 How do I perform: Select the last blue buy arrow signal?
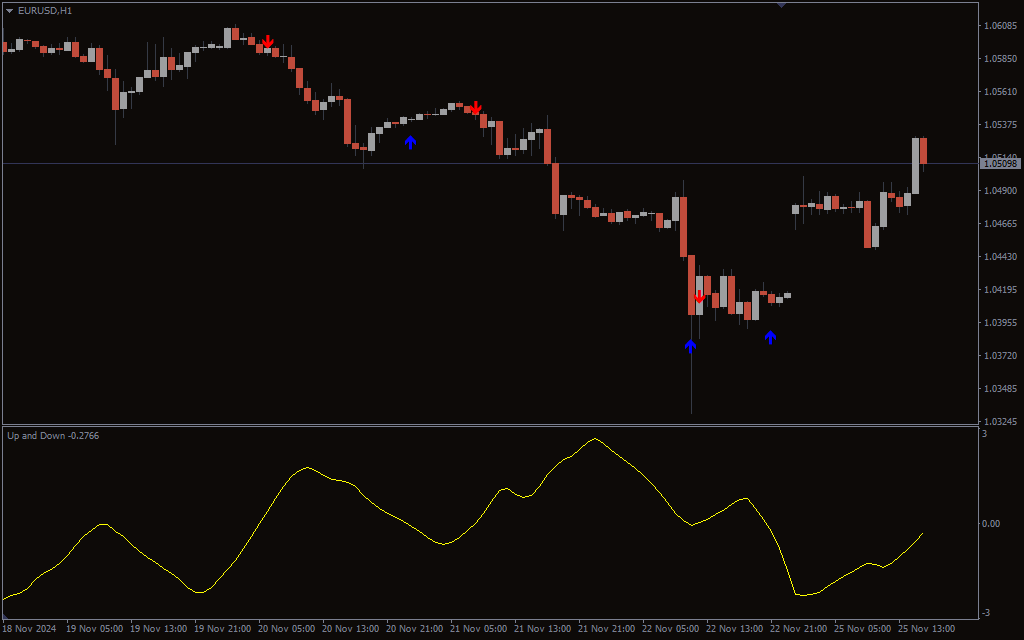click(x=770, y=337)
